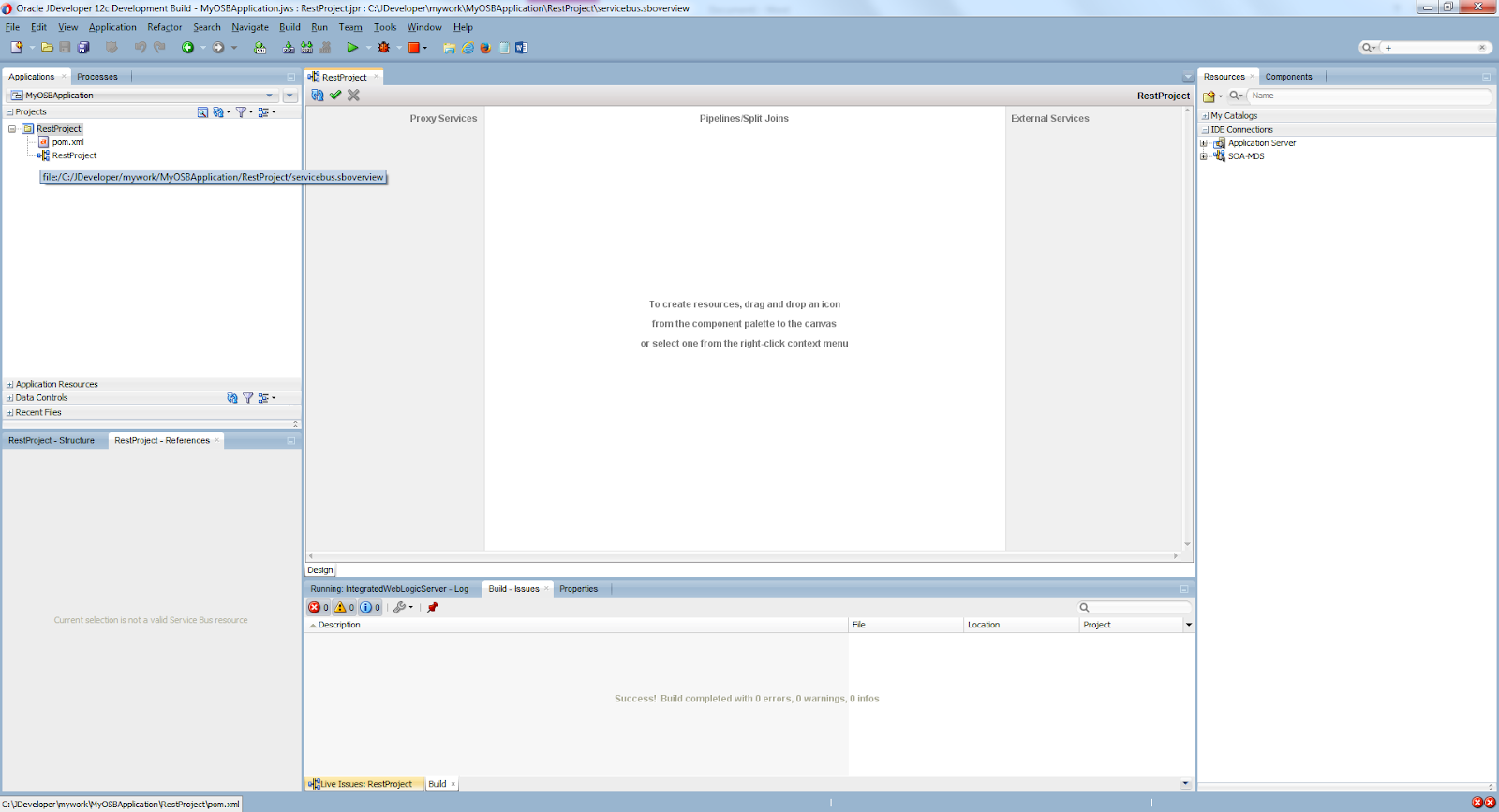Image resolution: width=1499 pixels, height=812 pixels.
Task: Click the search-in-projects icon in Projects bar
Action: (x=202, y=111)
